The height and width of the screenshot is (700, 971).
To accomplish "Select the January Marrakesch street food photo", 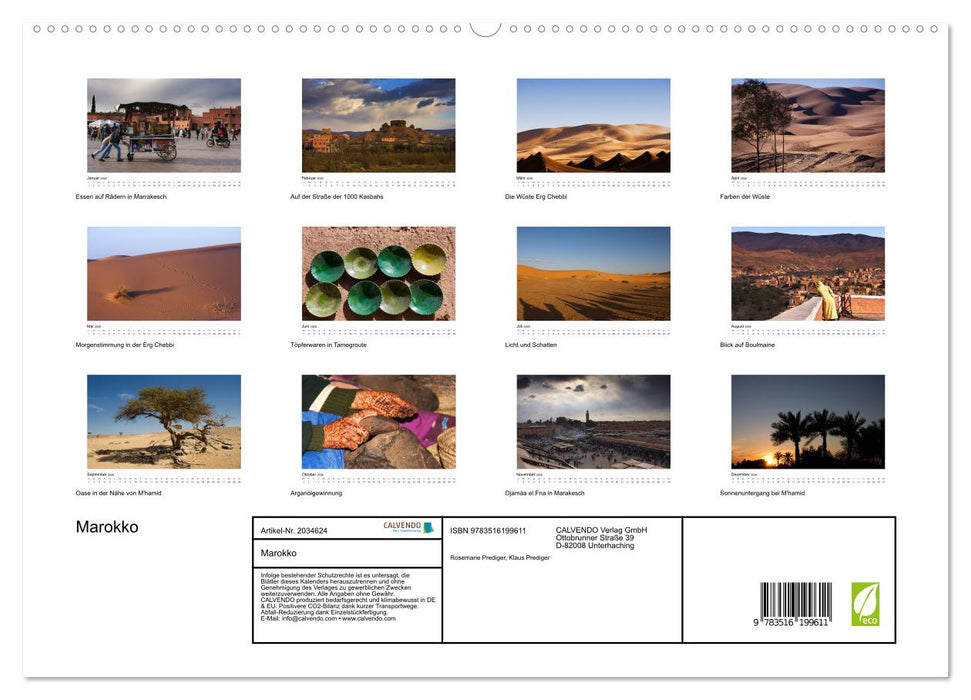I will pos(163,123).
